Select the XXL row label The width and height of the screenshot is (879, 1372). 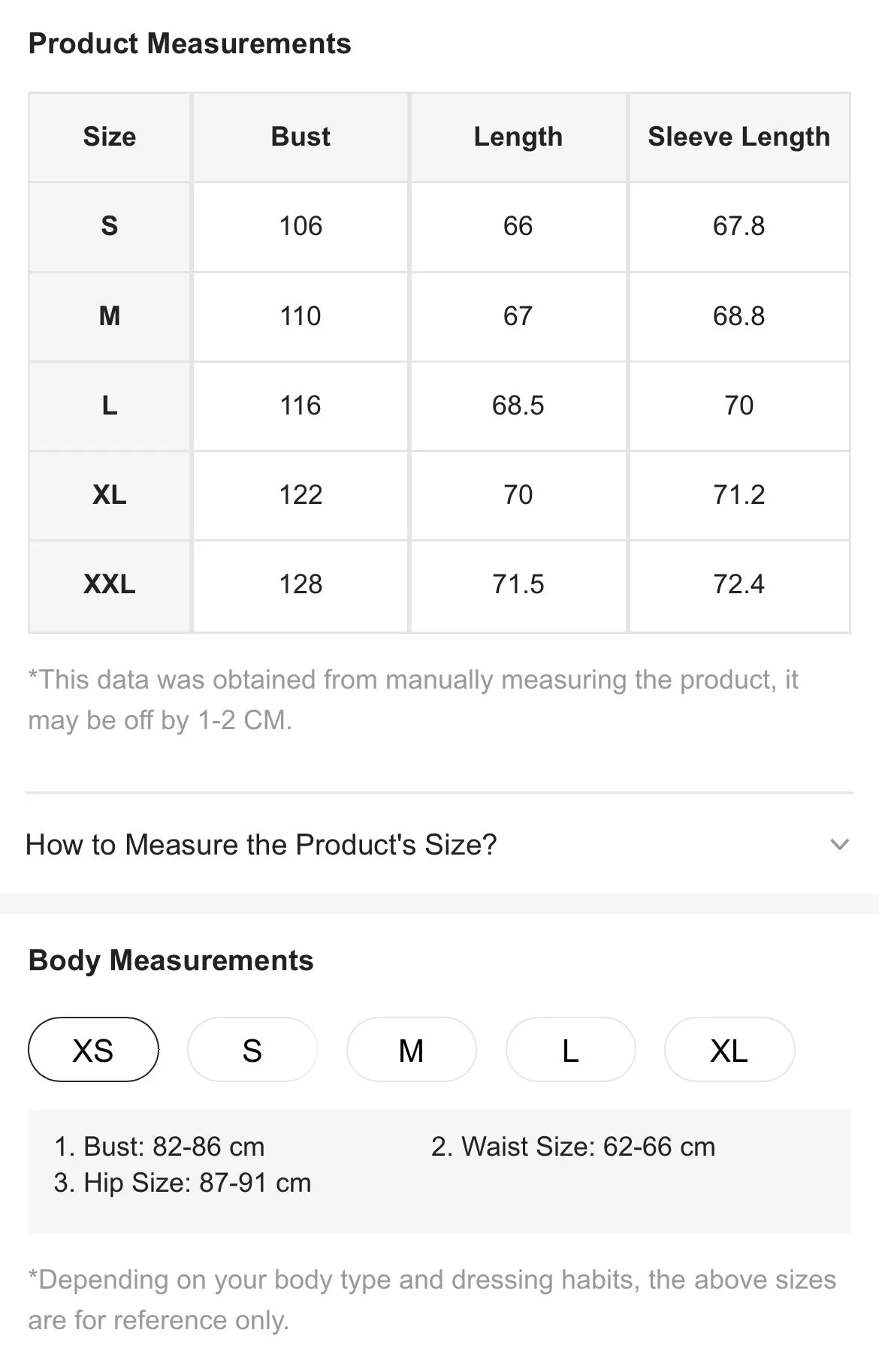(110, 584)
